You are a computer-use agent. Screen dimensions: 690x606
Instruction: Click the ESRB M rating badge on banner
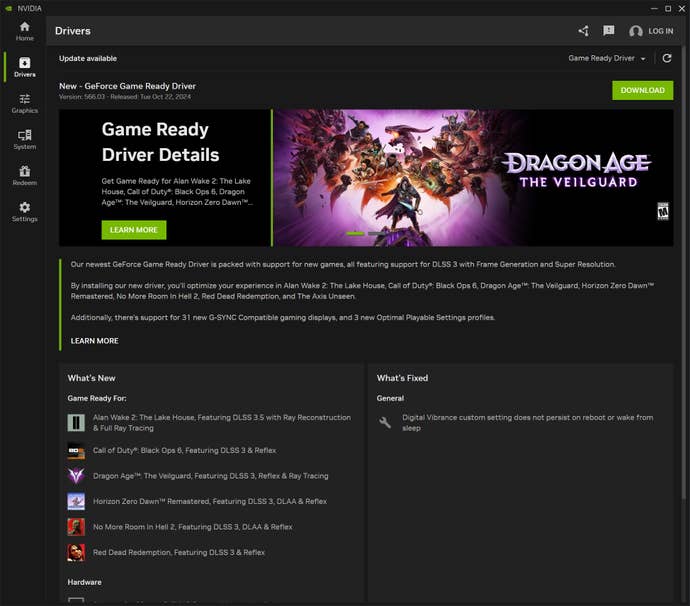coord(663,212)
